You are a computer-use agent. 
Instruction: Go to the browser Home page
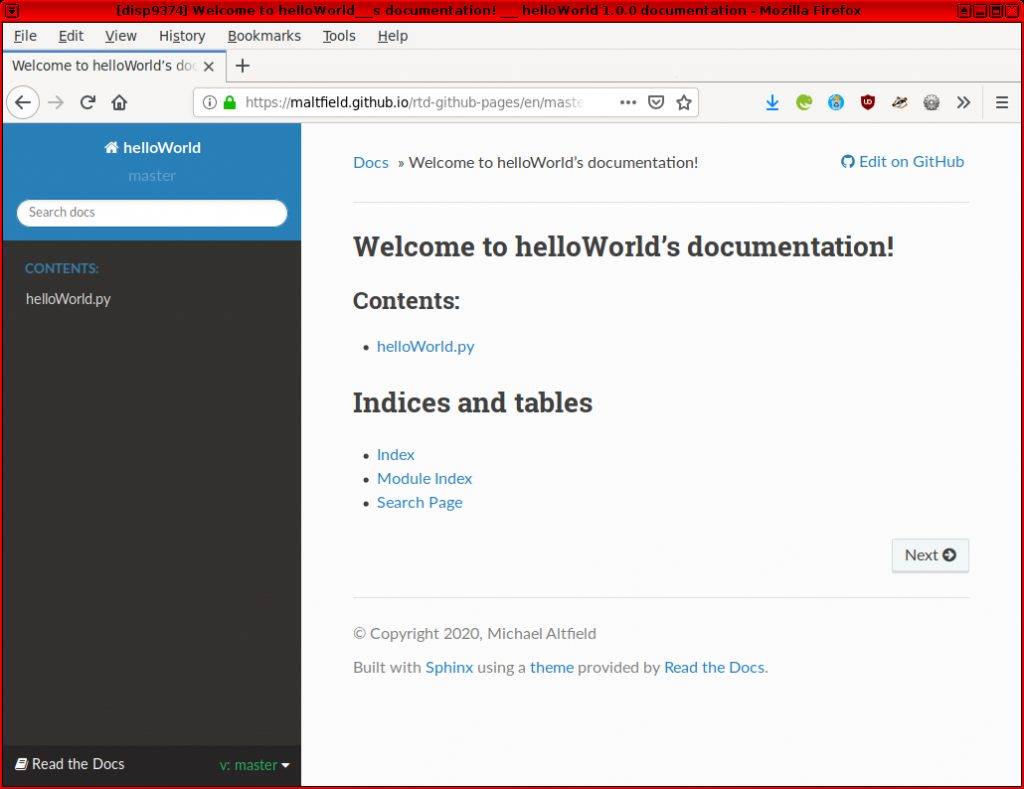(119, 102)
